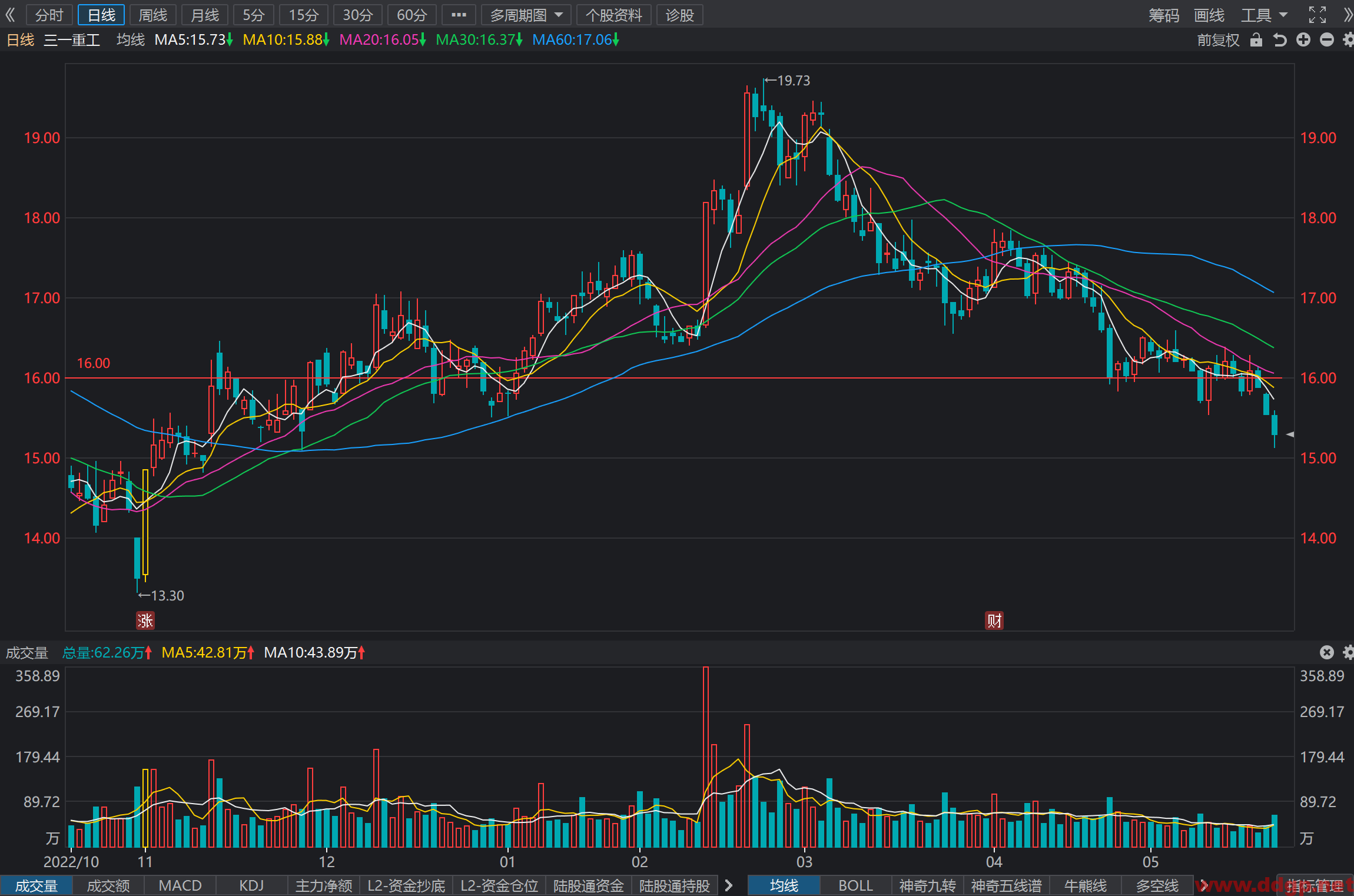
Task: Click the undo arrow icon in chart toolbar
Action: click(1280, 39)
